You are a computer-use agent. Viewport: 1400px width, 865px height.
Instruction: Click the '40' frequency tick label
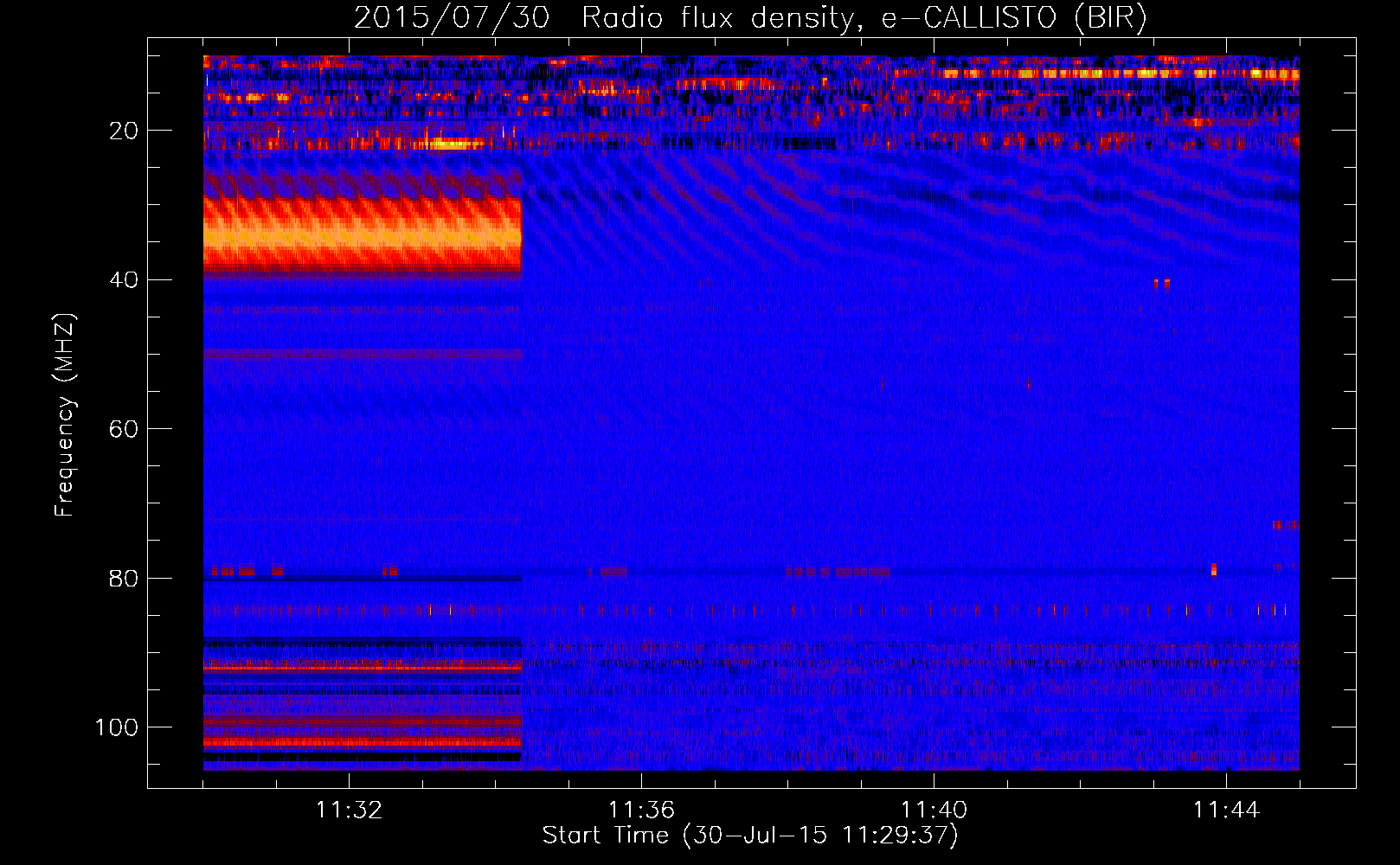[x=125, y=280]
